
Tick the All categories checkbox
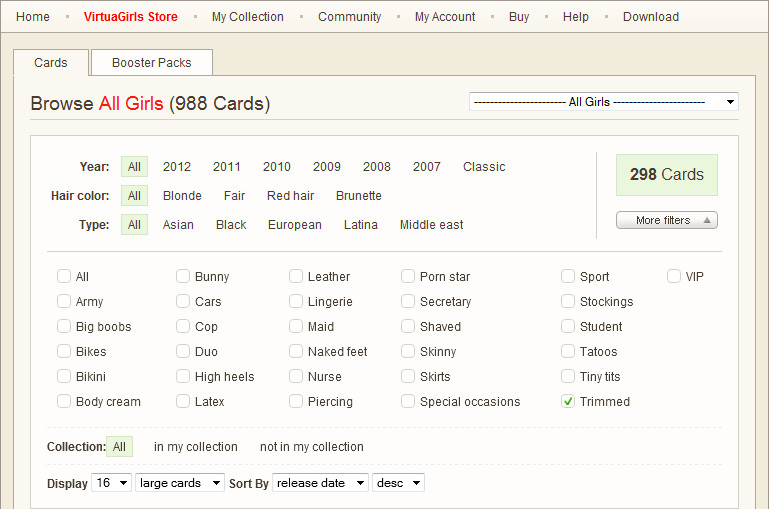64,276
